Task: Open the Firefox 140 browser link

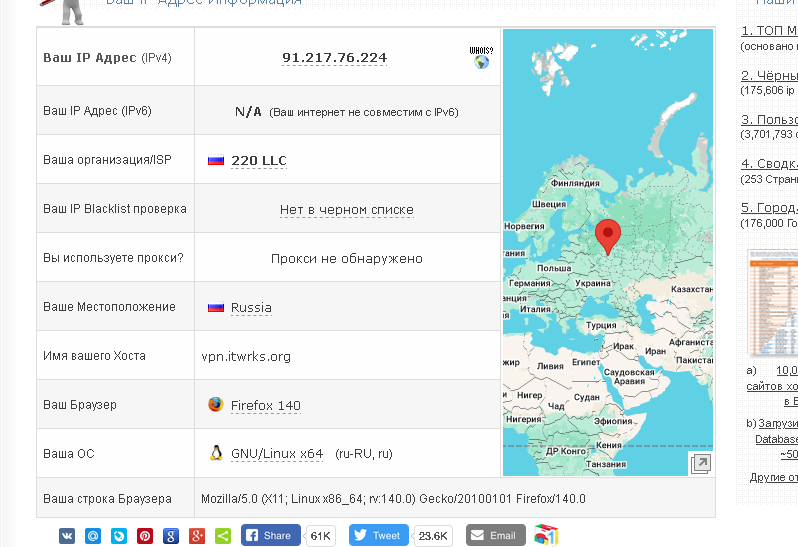Action: pyautogui.click(x=265, y=406)
